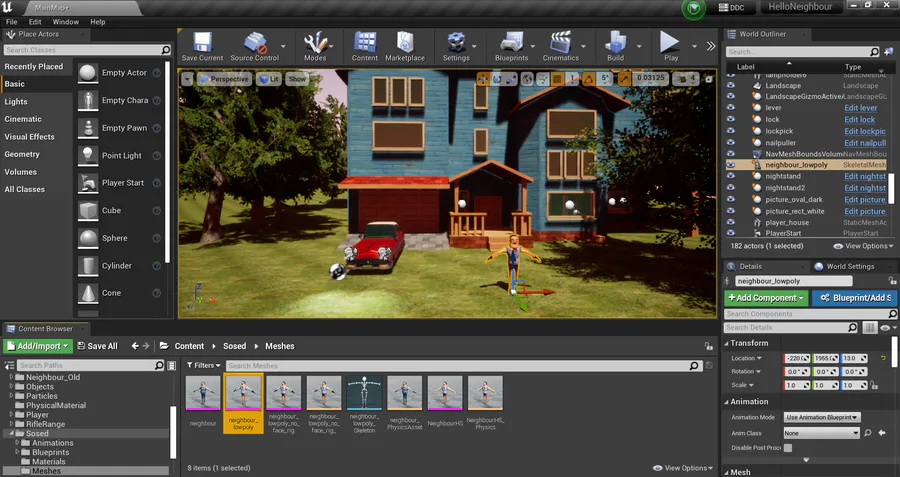900x477 pixels.
Task: Toggle visibility of lock actor
Action: (x=731, y=119)
